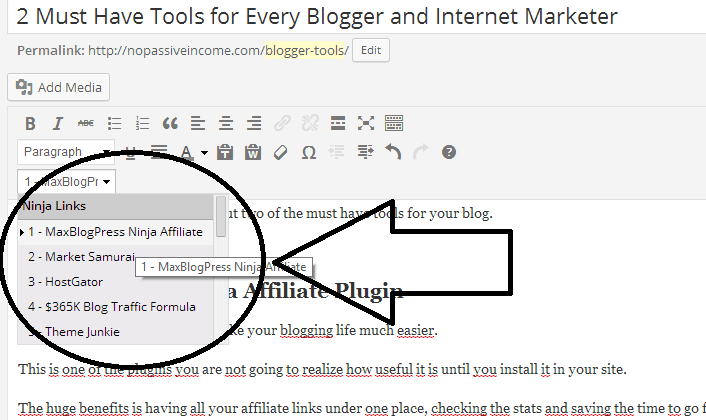
Task: Open the MaxBlogPress Ninja Links dropdown
Action: [x=67, y=181]
